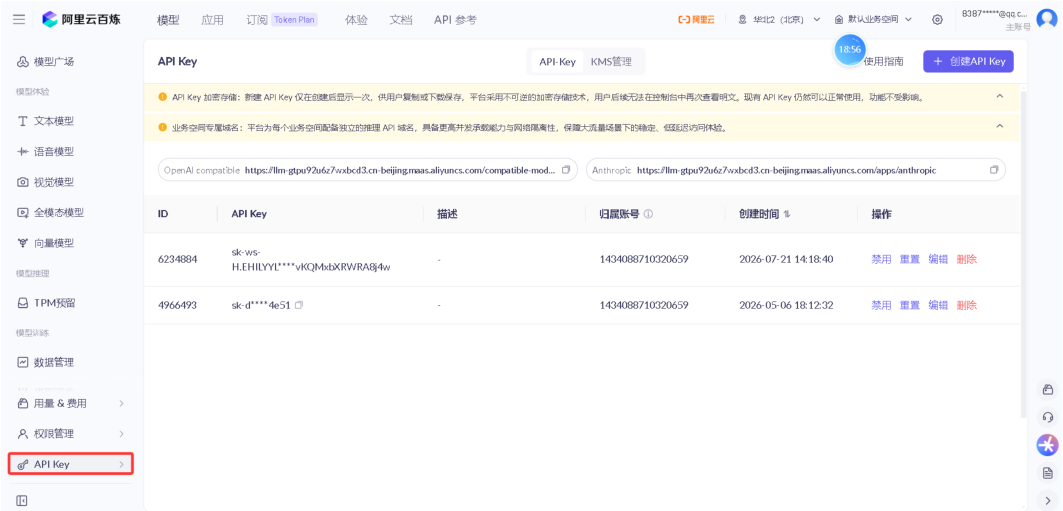Open the 使用指南 link
Viewport: 1063px width, 511px height.
(883, 62)
